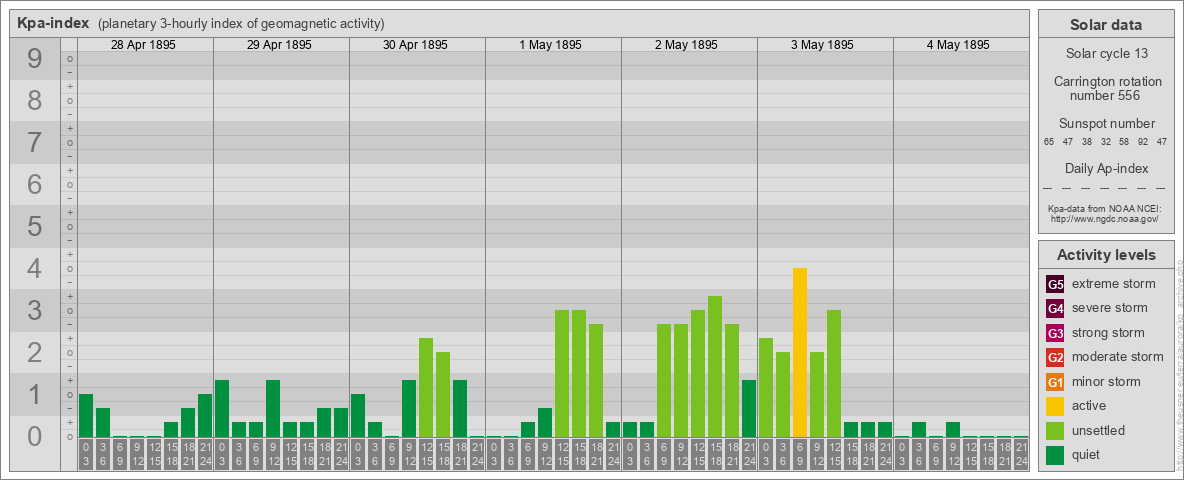The image size is (1184, 480).
Task: Click the Sunspot number label
Action: (x=1107, y=123)
